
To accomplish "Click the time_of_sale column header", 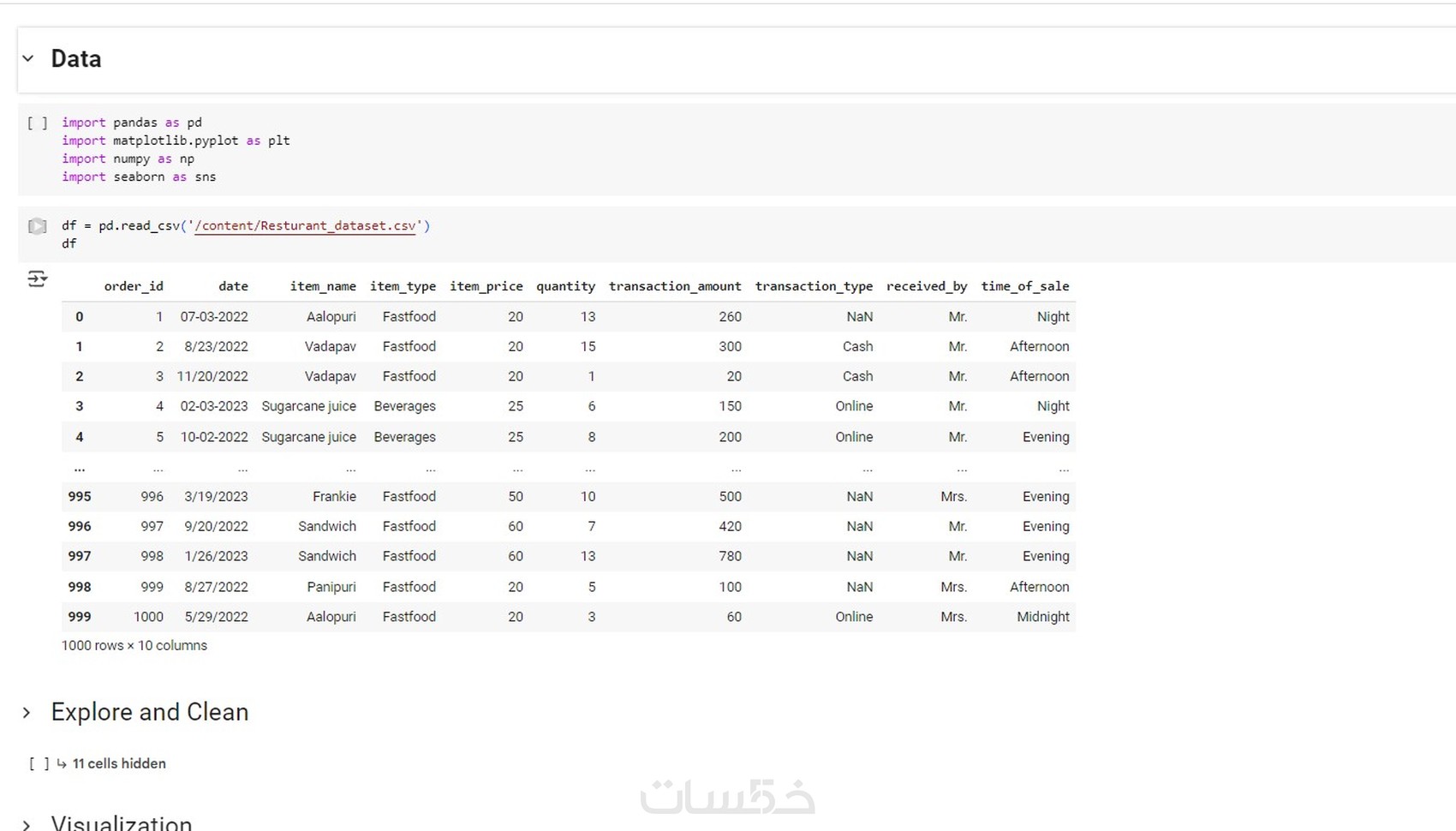I will click(1025, 286).
